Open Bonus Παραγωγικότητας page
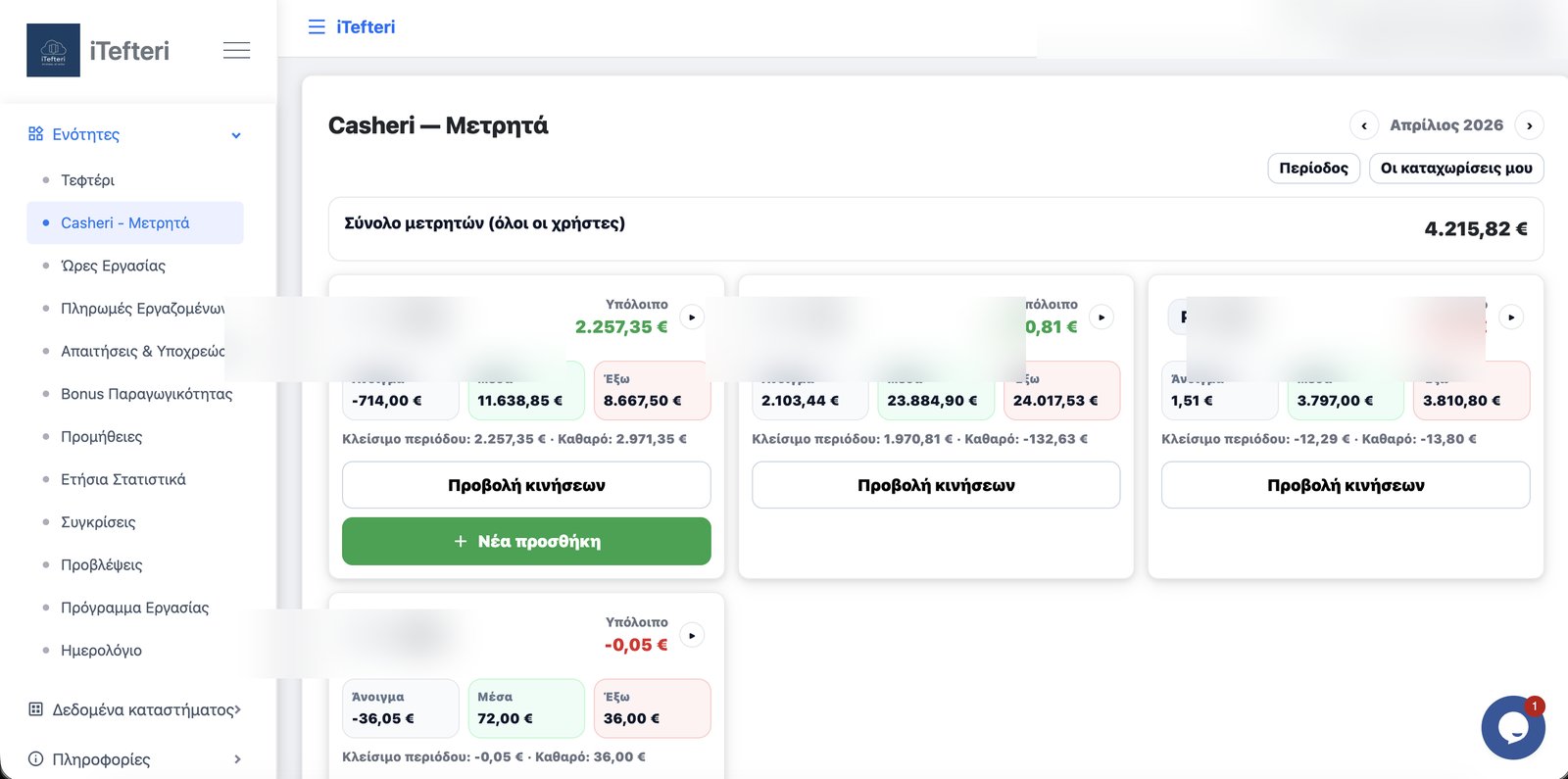The width and height of the screenshot is (1568, 779). (146, 394)
